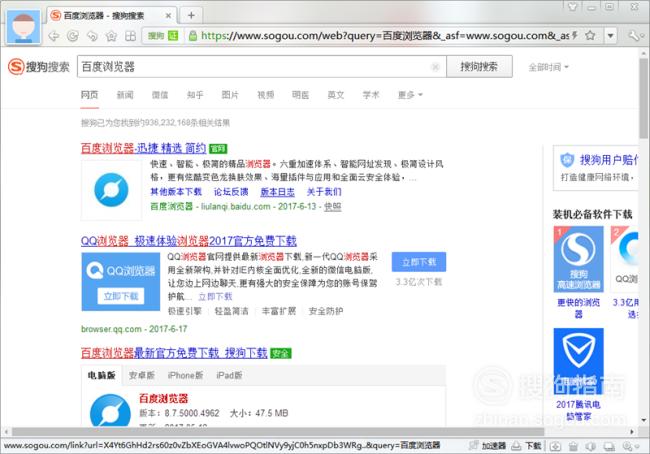
Task: Switch to the 明医 search tab
Action: [x=301, y=95]
